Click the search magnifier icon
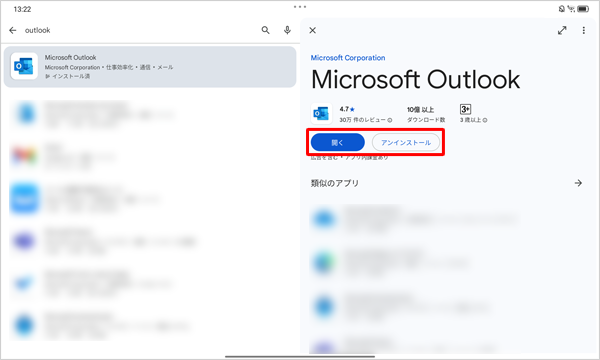The image size is (600, 360). [x=265, y=30]
